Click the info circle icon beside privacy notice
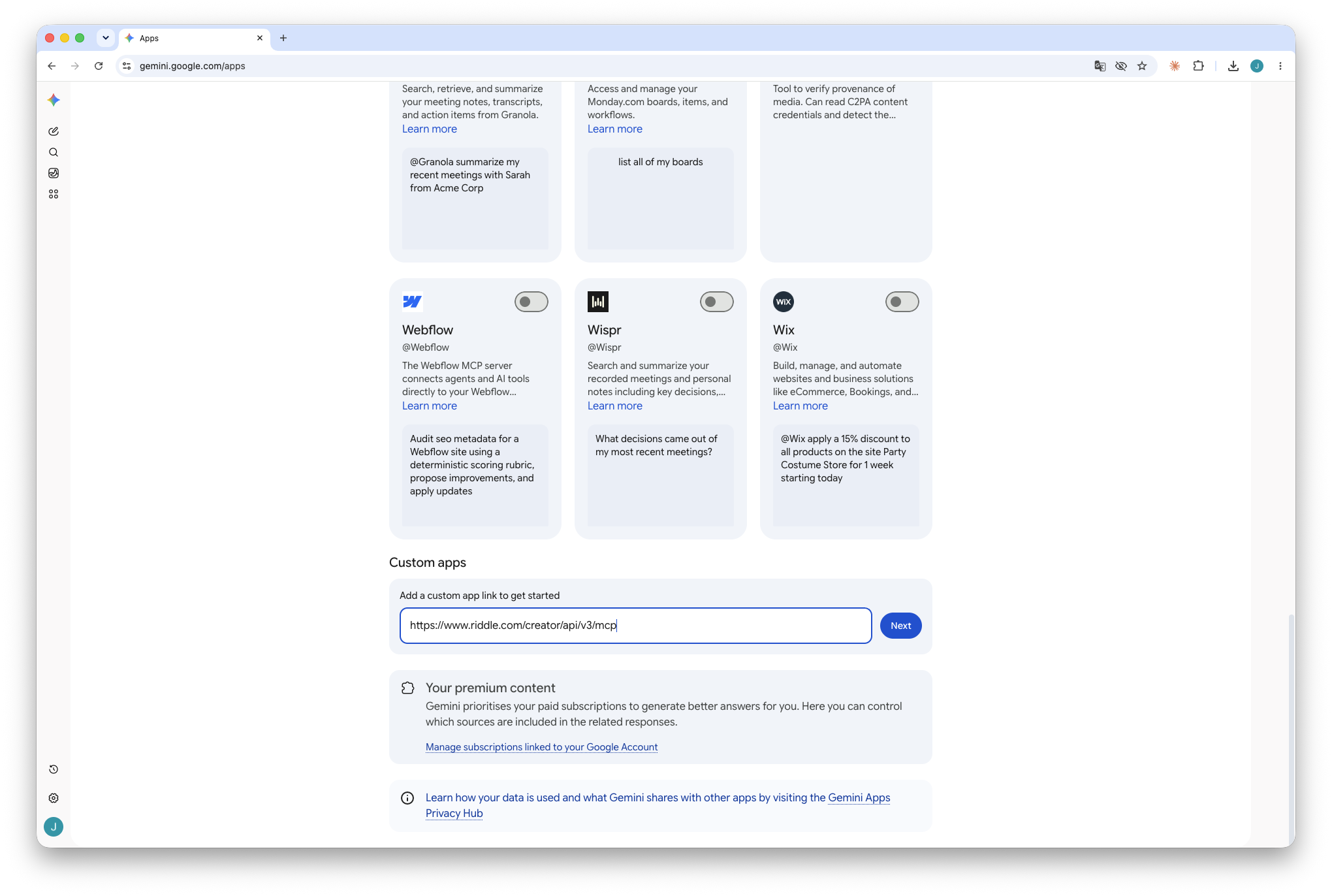 point(407,798)
